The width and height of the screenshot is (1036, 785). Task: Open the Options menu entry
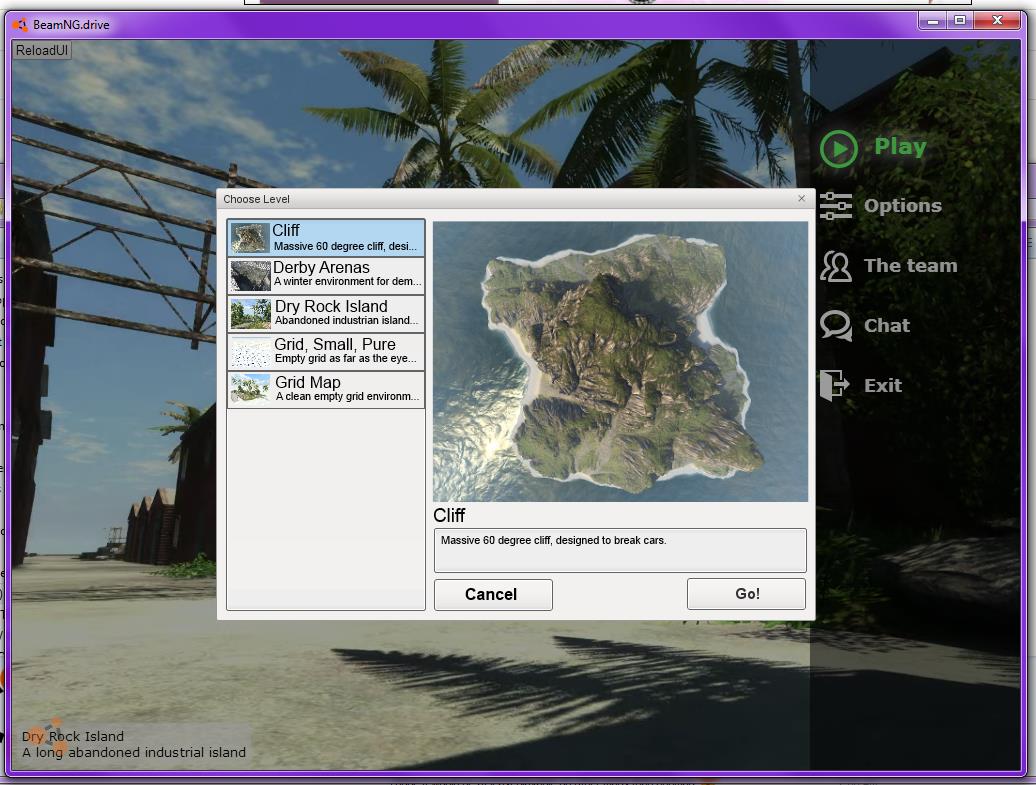[903, 206]
